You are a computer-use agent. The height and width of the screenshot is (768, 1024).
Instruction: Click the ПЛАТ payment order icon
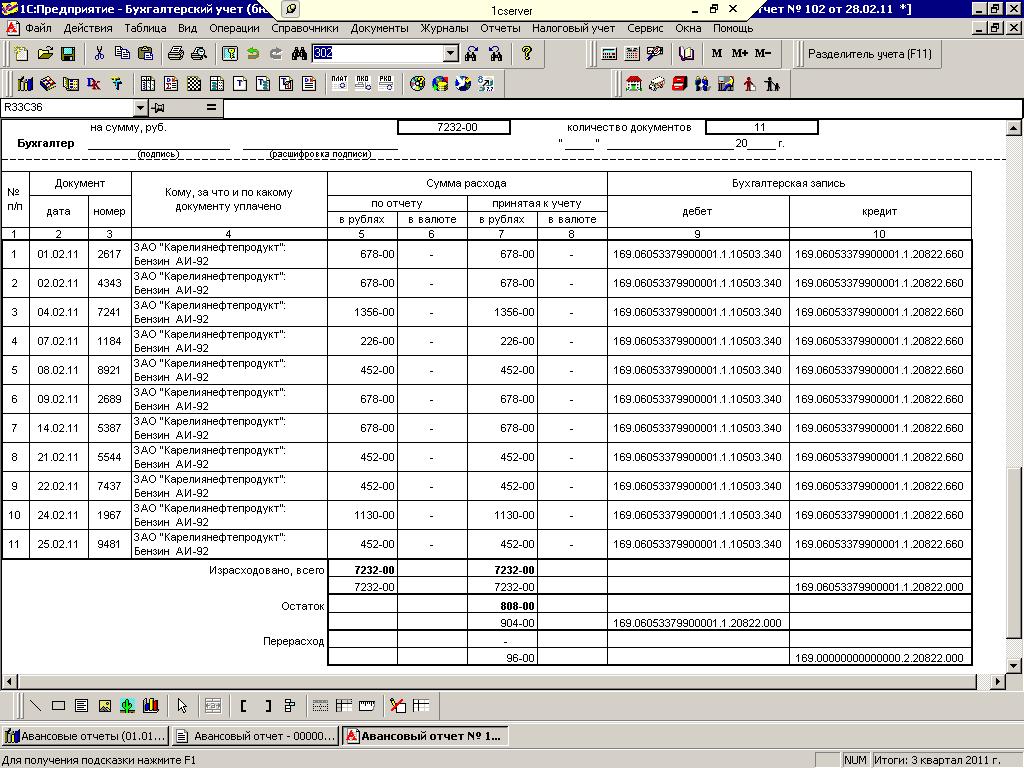[339, 84]
